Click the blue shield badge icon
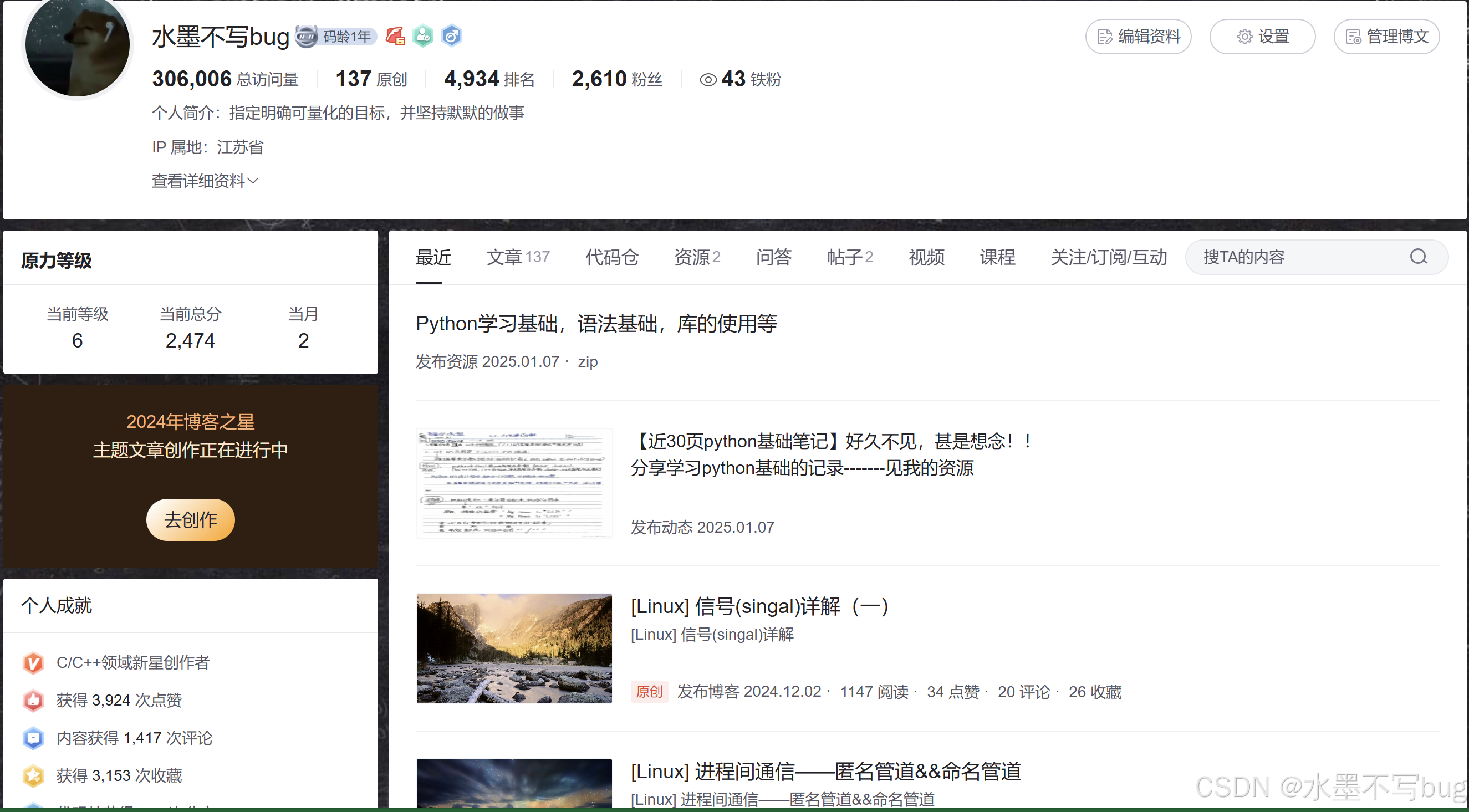The image size is (1469, 812). 451,37
